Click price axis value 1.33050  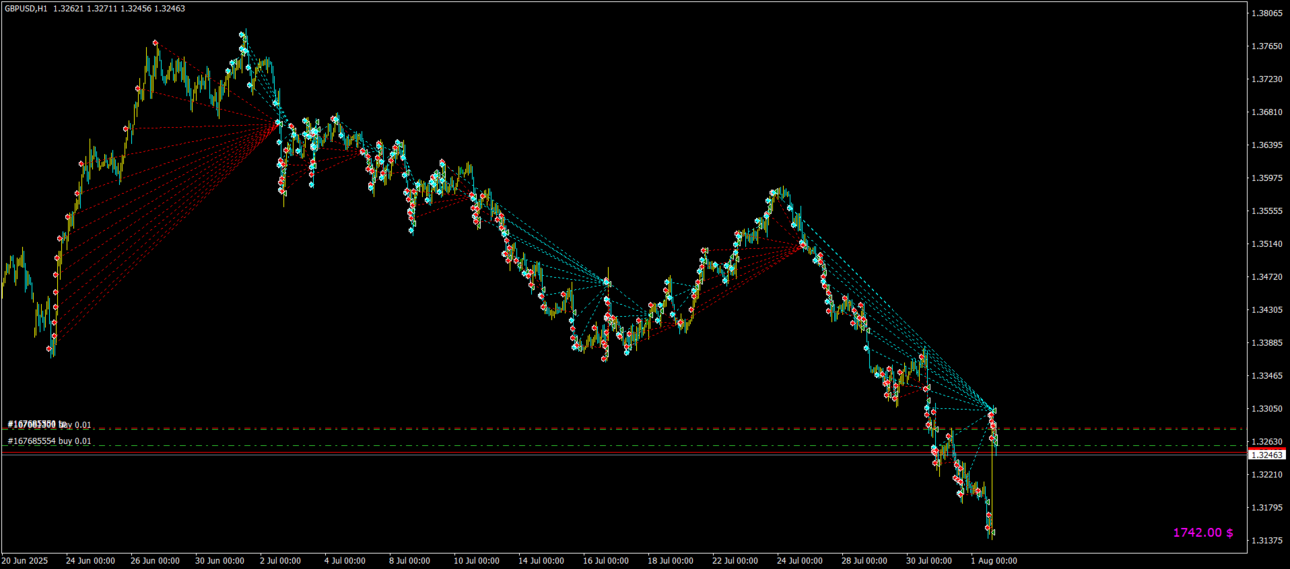(x=1267, y=409)
